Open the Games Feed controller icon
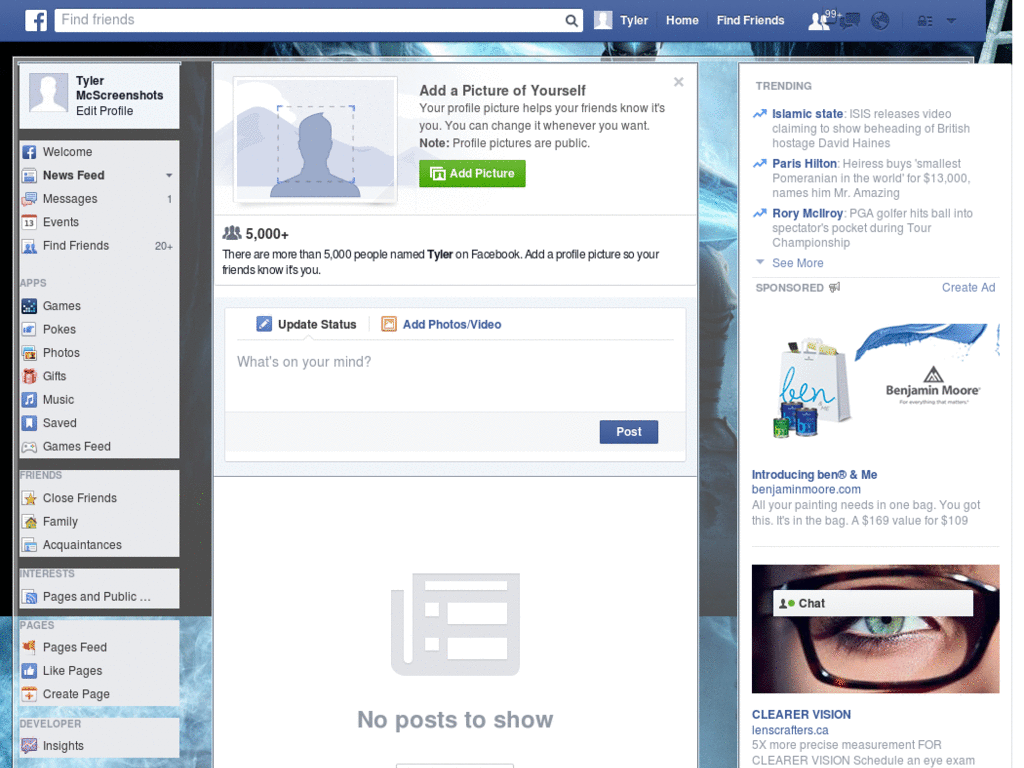This screenshot has height=768, width=1024. pos(29,447)
